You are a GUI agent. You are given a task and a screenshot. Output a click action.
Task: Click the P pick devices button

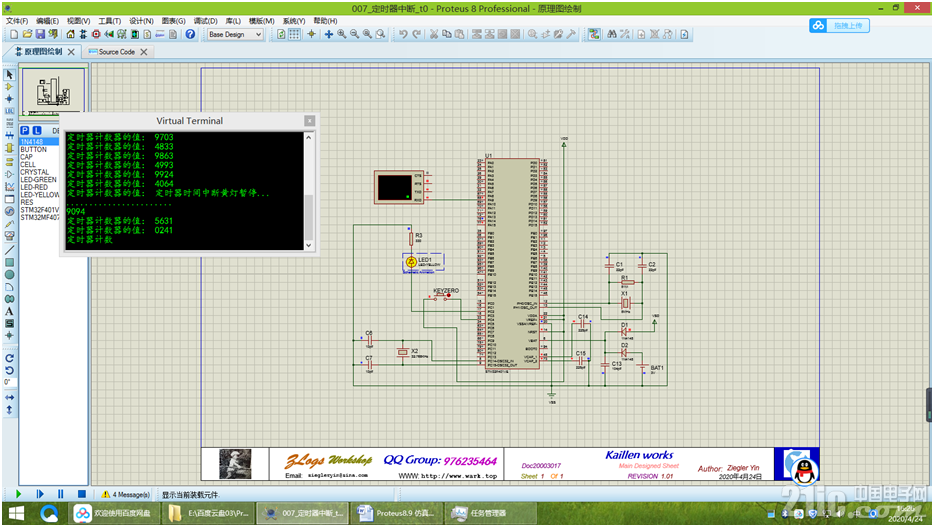[x=24, y=130]
